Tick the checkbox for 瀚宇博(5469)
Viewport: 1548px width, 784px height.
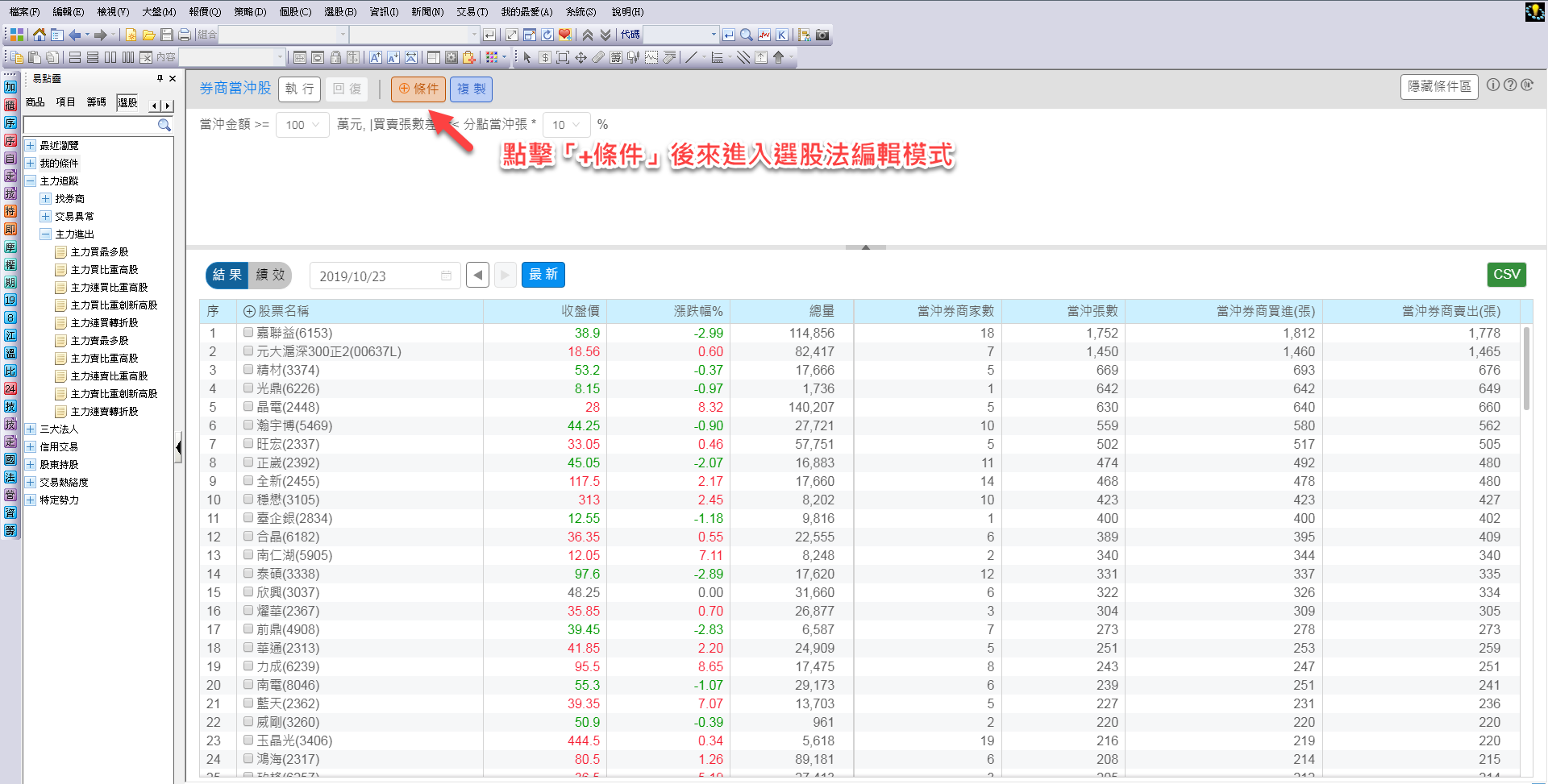point(248,425)
